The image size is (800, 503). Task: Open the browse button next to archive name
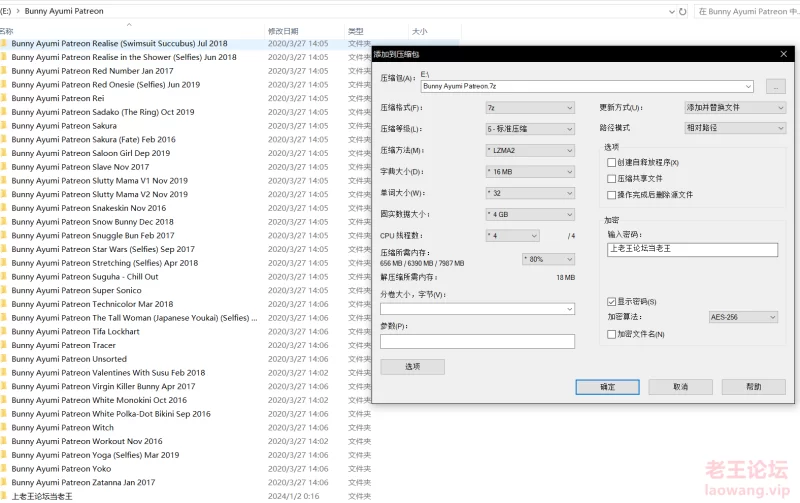(776, 87)
